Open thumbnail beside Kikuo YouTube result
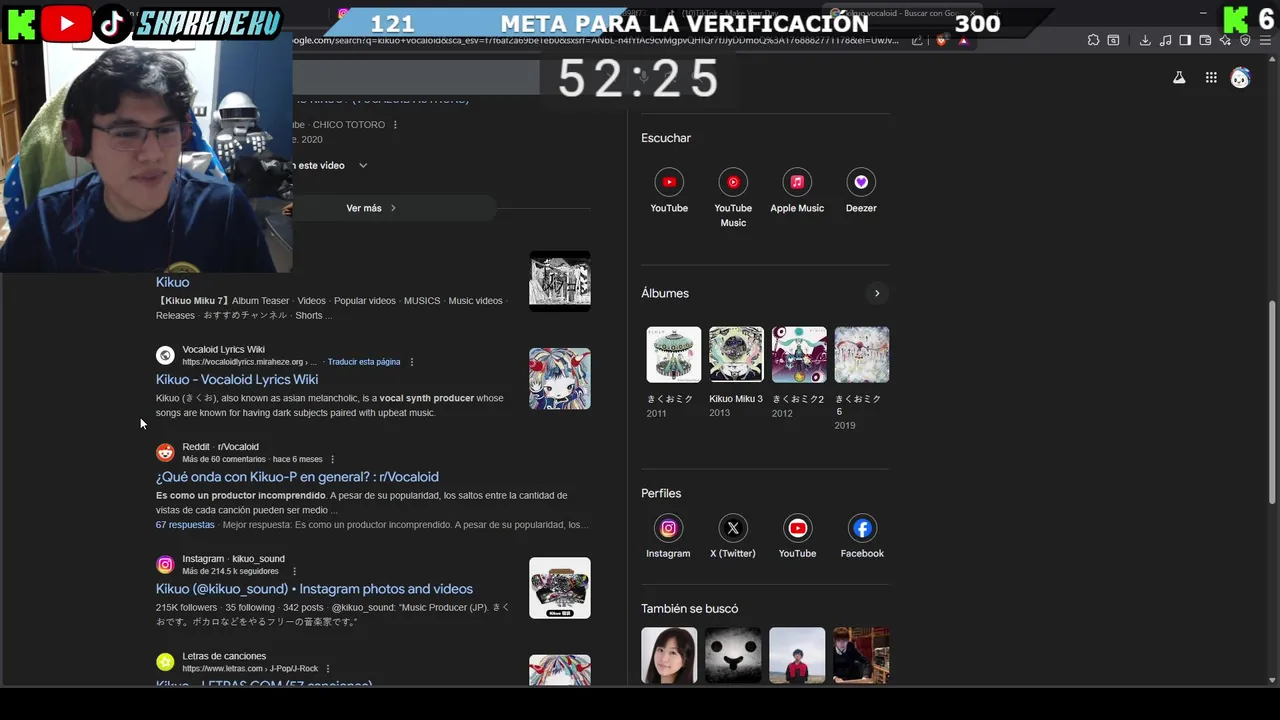 coord(560,281)
